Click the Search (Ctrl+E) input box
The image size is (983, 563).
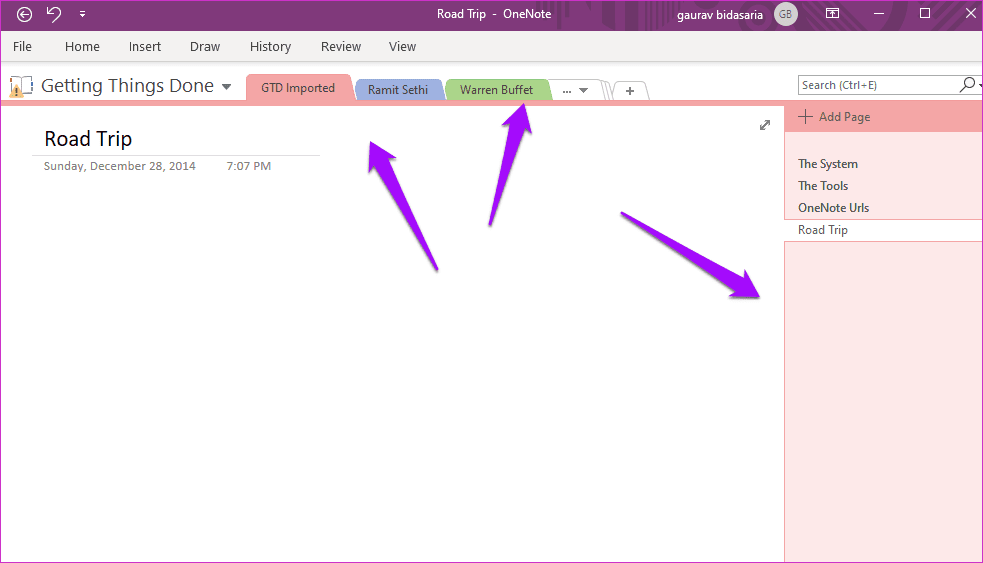pyautogui.click(x=878, y=85)
